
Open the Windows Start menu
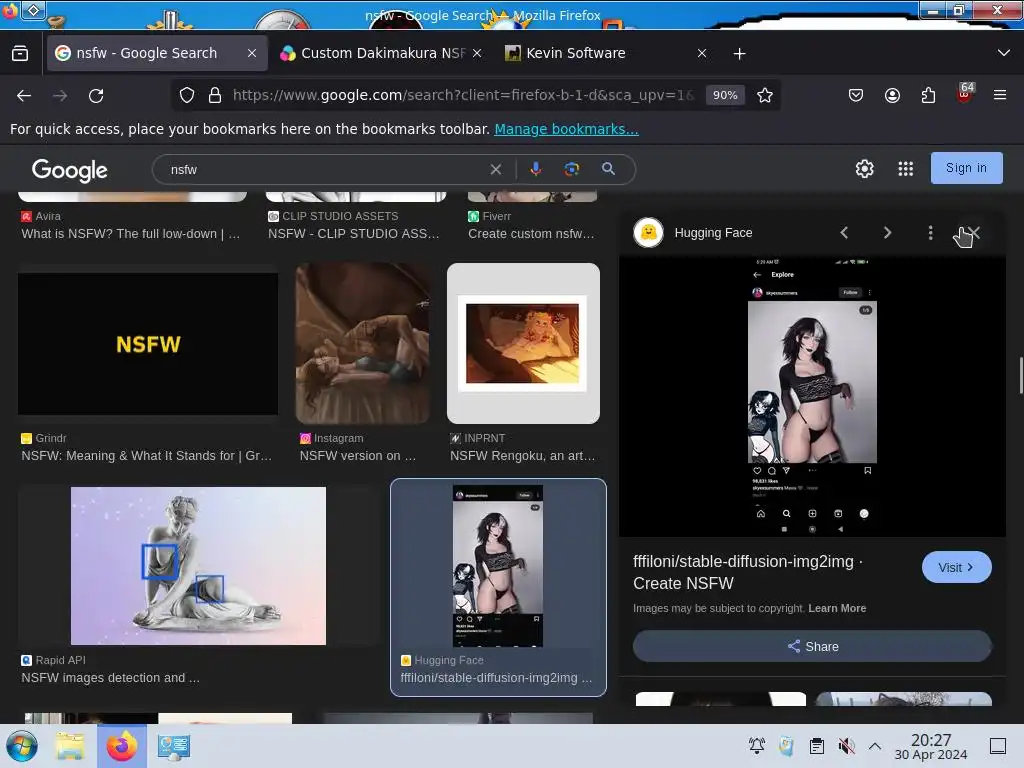tap(22, 746)
